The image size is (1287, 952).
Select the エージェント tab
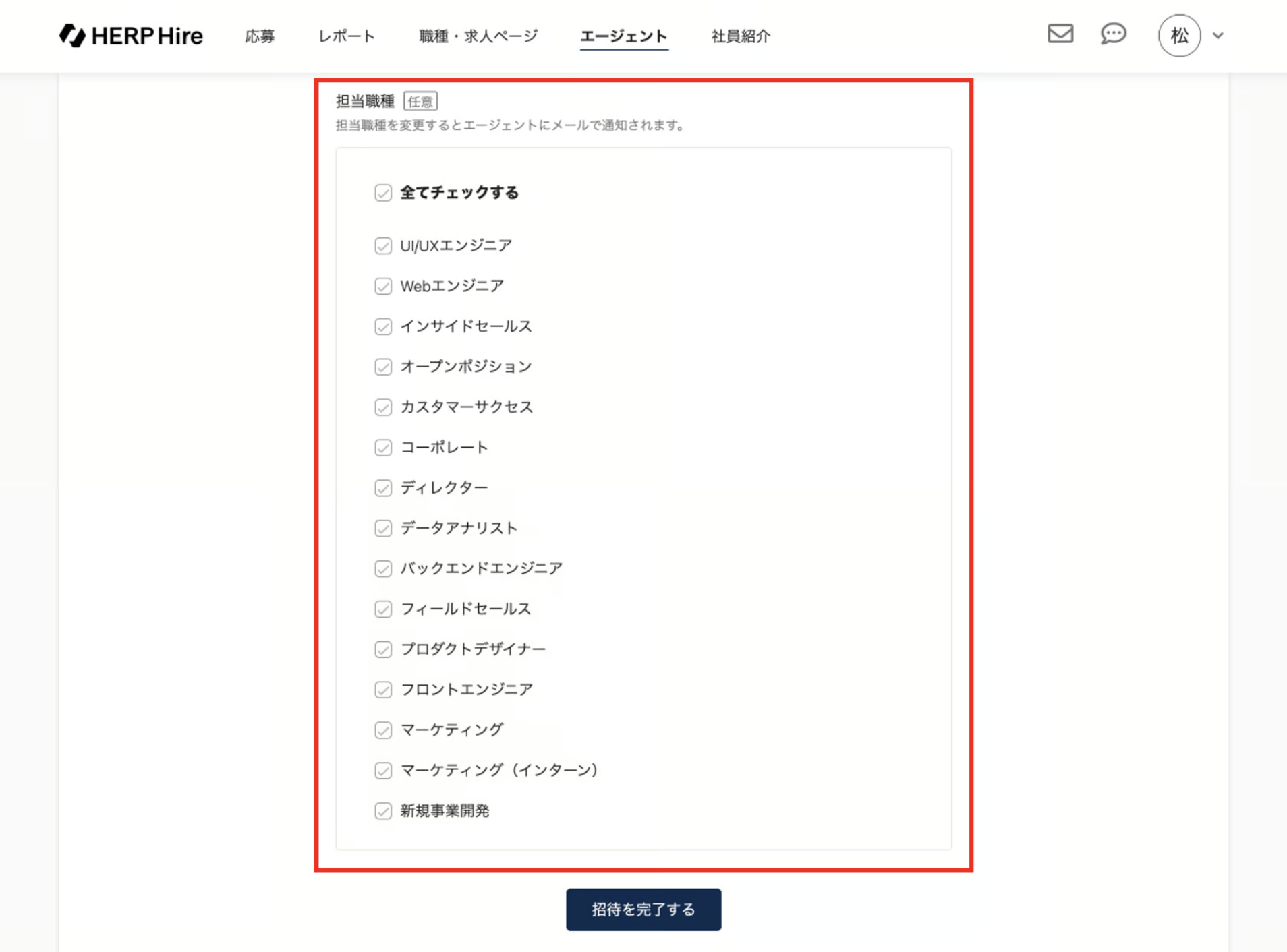click(x=624, y=36)
